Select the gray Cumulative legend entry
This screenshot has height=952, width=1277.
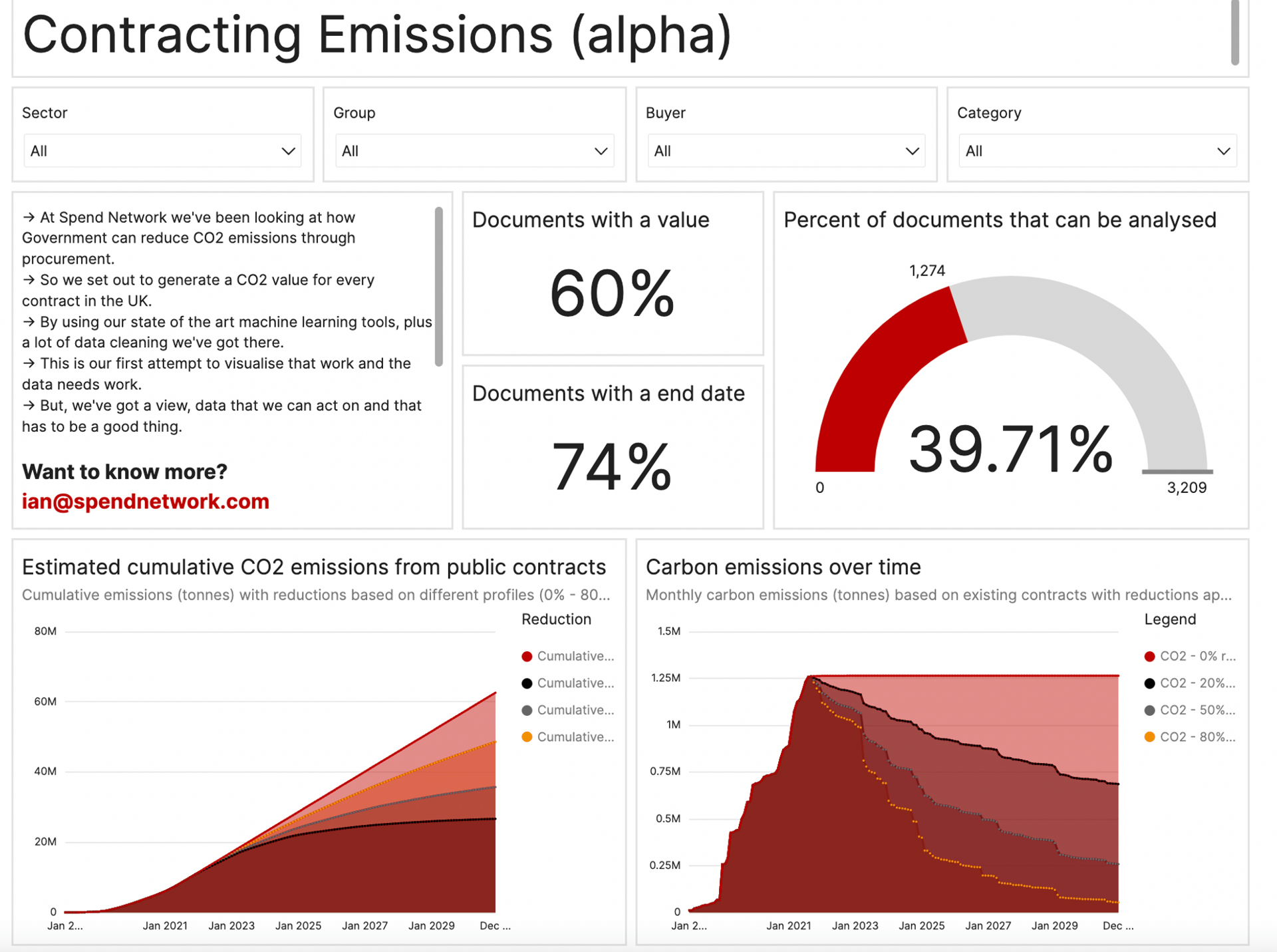568,711
